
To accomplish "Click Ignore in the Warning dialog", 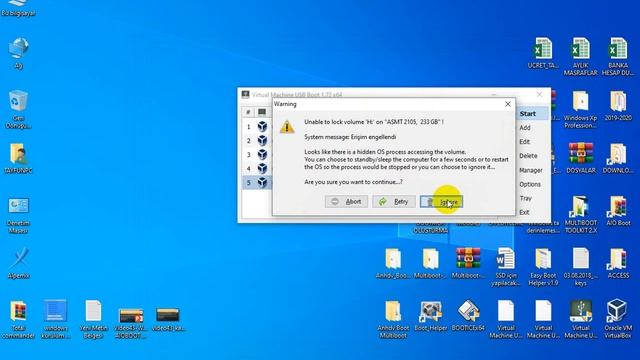I will click(441, 202).
